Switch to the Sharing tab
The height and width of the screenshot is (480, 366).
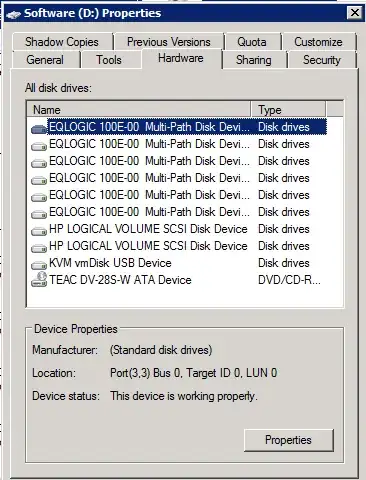pyautogui.click(x=254, y=60)
